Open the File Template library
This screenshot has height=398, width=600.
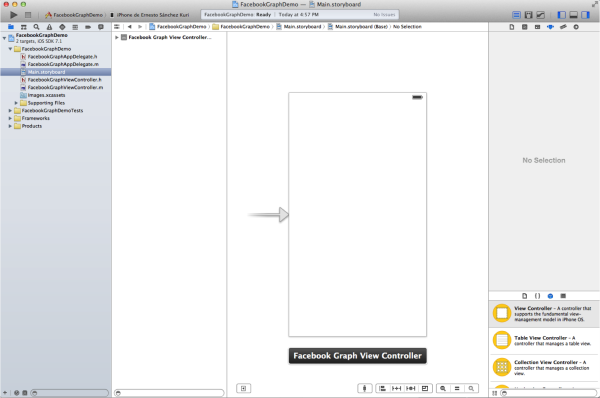(x=525, y=296)
